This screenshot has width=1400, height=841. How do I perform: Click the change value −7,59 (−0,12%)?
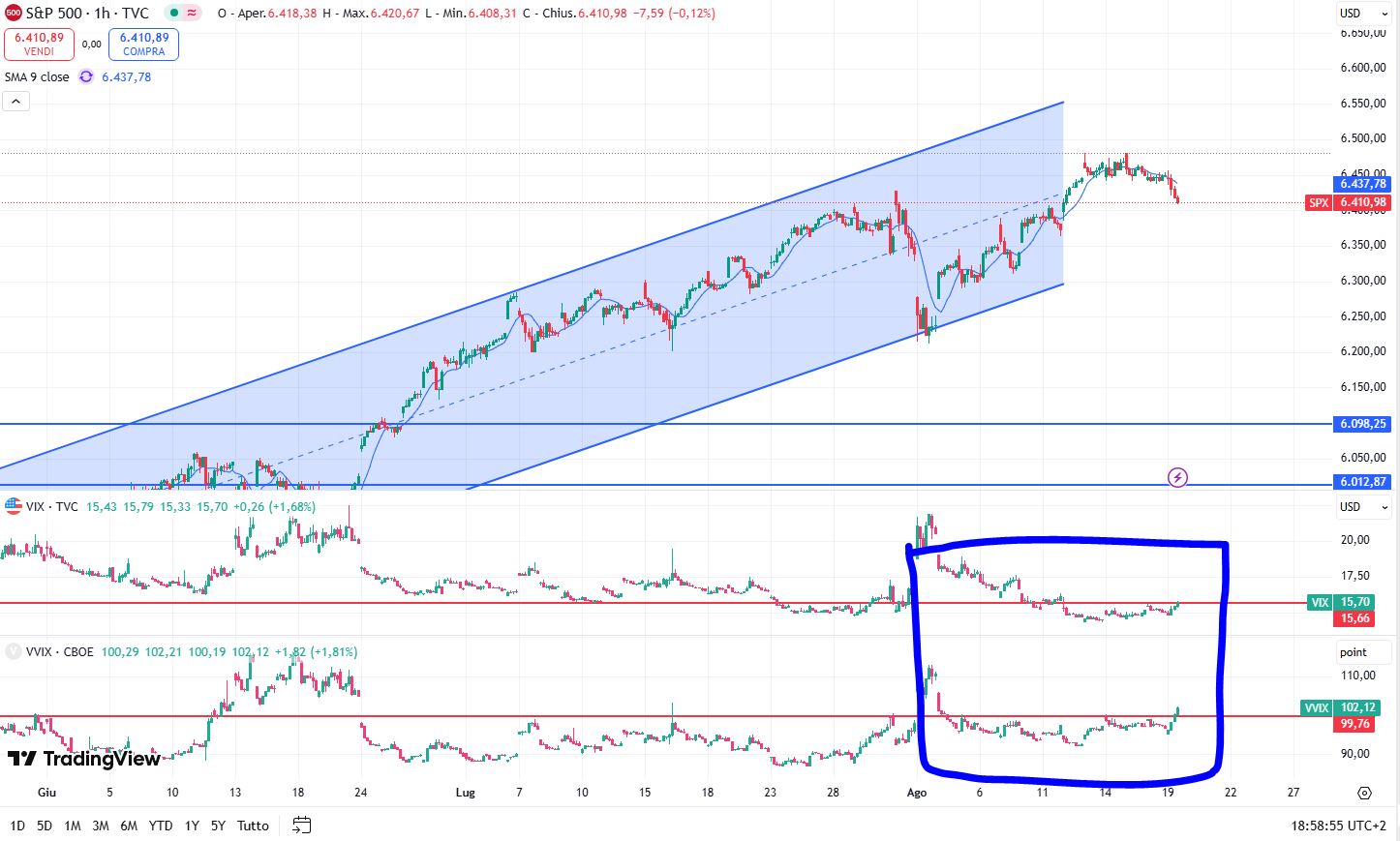pyautogui.click(x=674, y=14)
